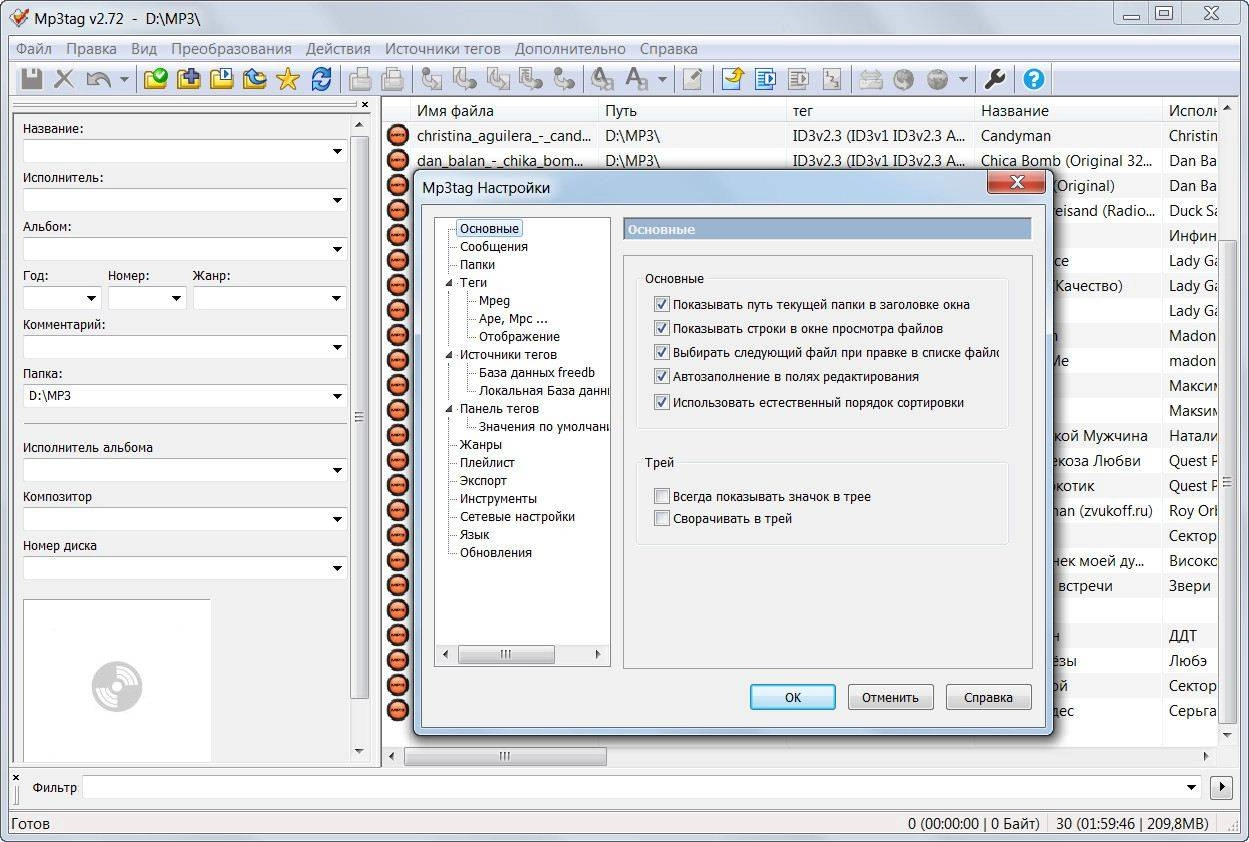1249x842 pixels.
Task: Check the 'Сворачивать в трей' option
Action: (x=661, y=518)
